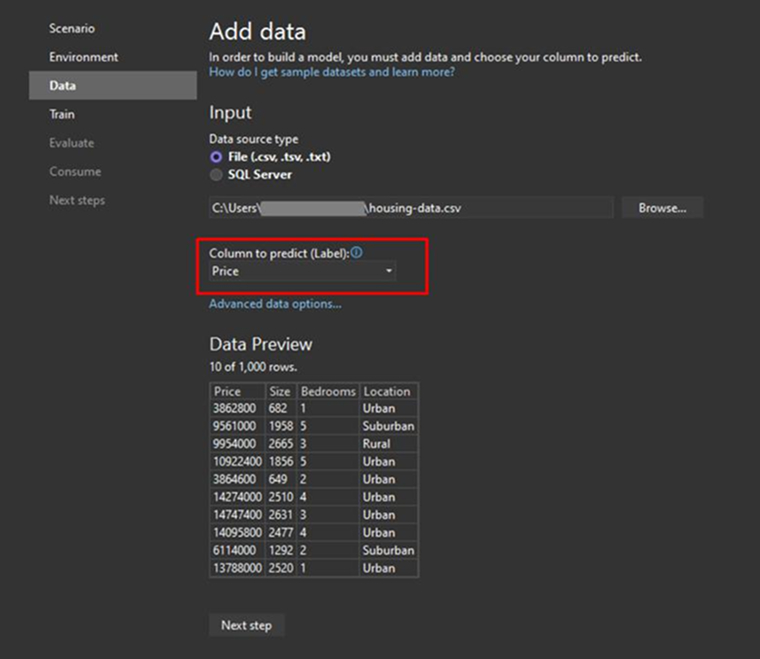Select the cell with price 3862800

[238, 408]
